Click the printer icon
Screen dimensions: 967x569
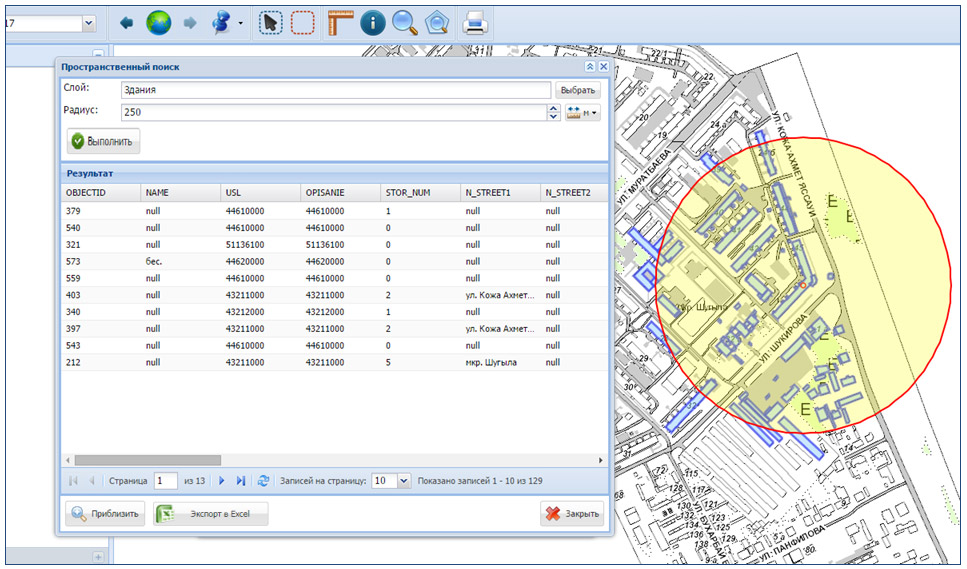tap(475, 23)
